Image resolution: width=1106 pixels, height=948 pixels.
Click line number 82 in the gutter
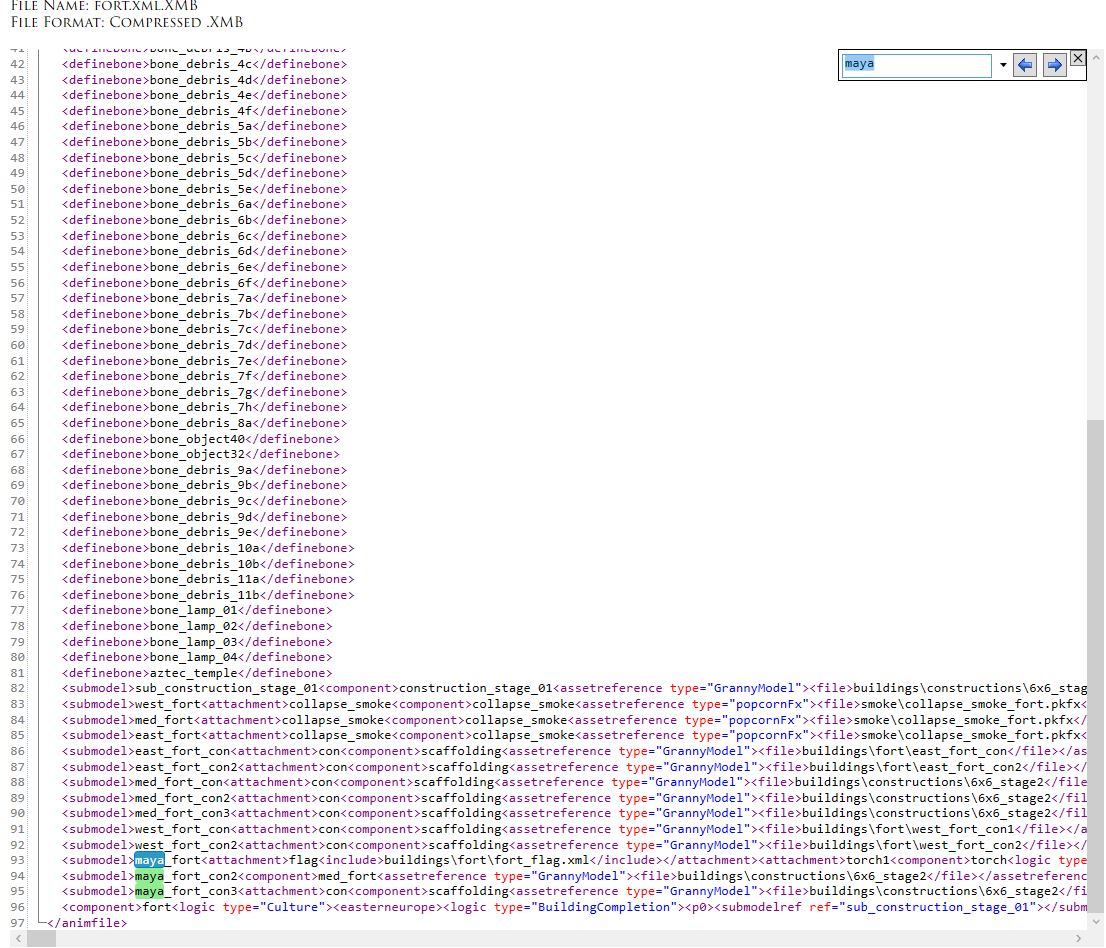pos(17,688)
